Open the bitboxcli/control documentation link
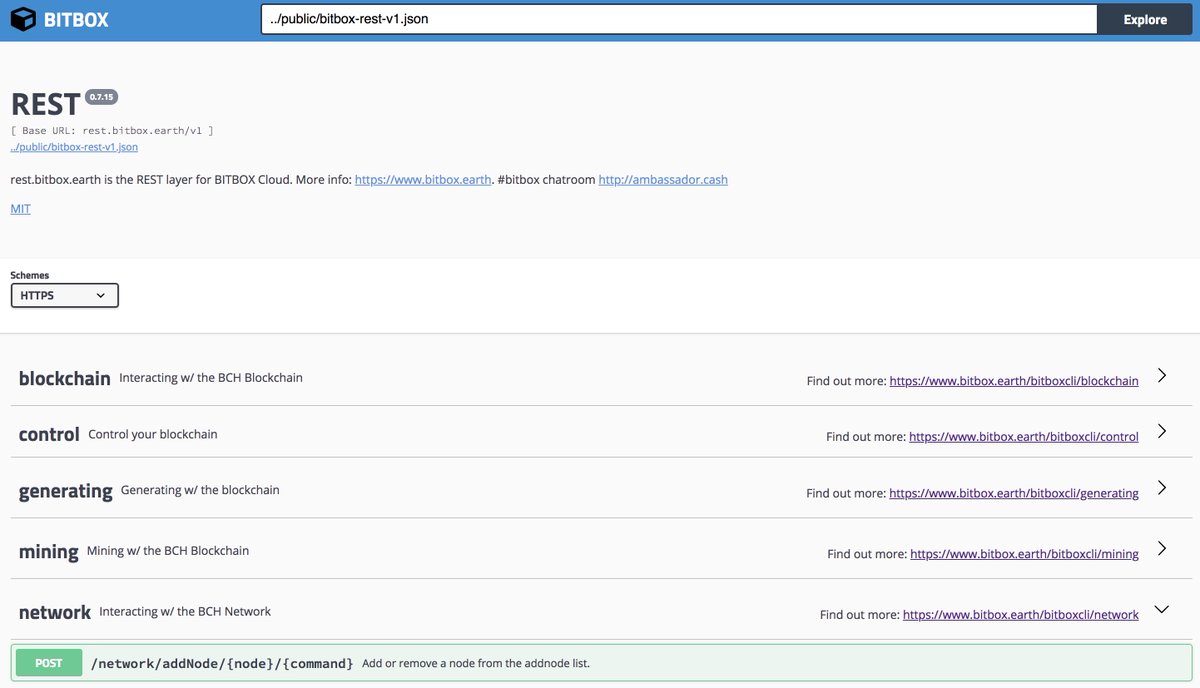This screenshot has height=688, width=1200. 1024,437
